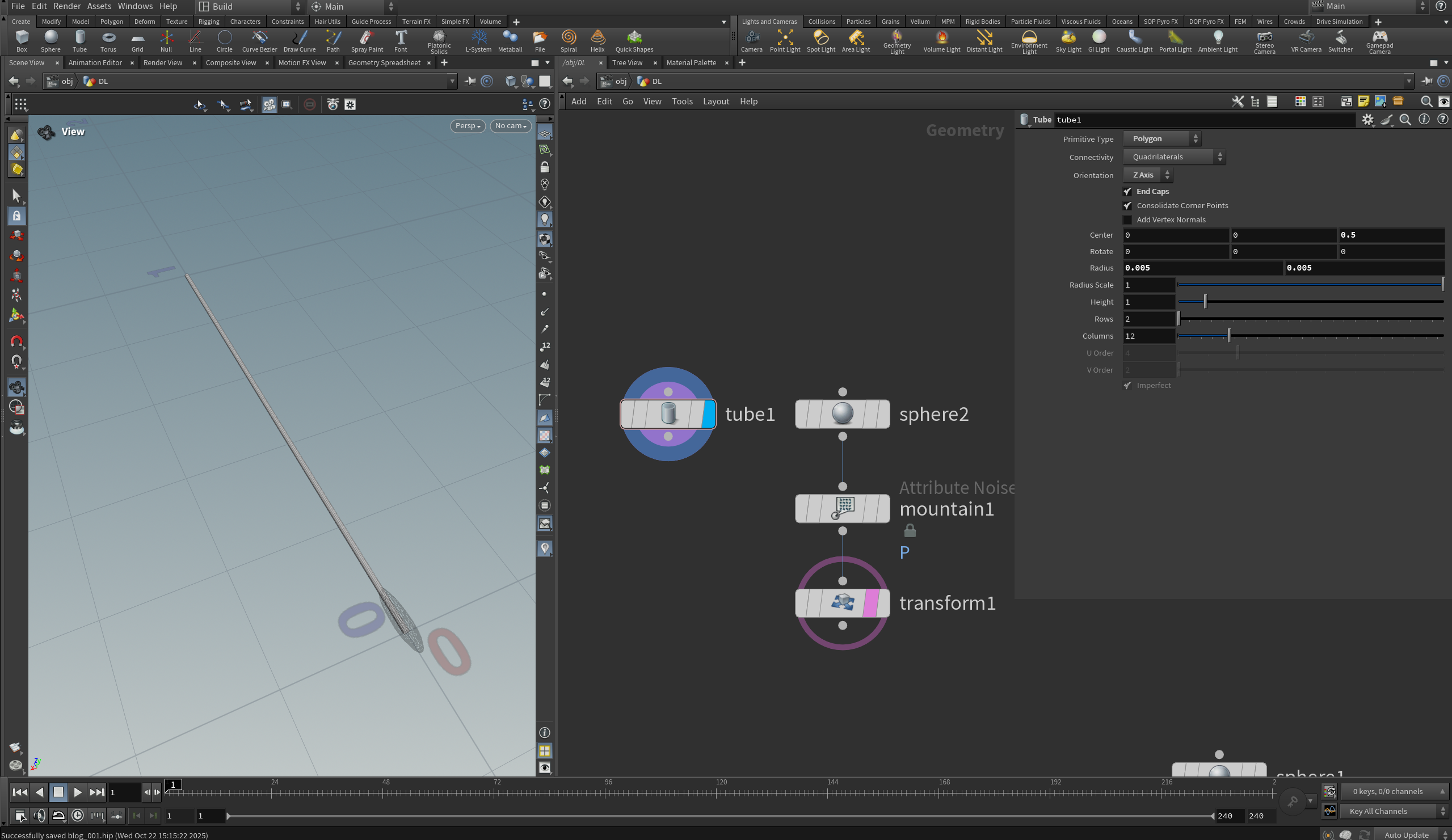Click the tube1 node icon
1452x840 pixels.
668,413
